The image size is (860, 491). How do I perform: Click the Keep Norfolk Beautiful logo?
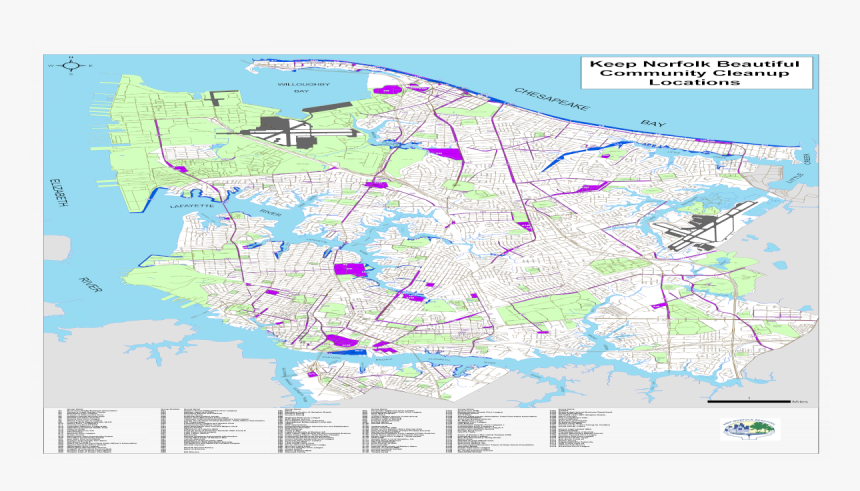point(750,429)
